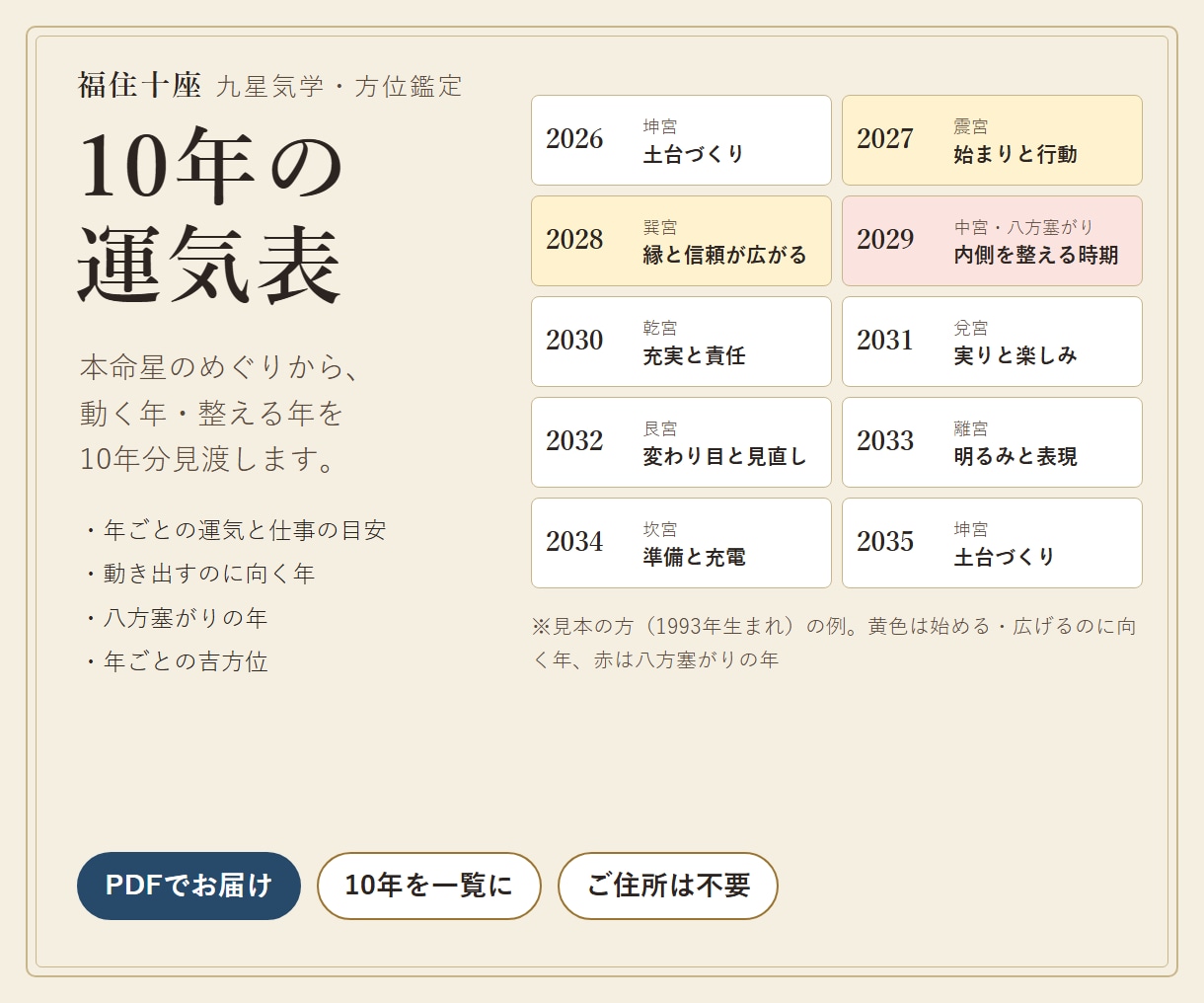Click the ご住所は不要 pill

(668, 886)
